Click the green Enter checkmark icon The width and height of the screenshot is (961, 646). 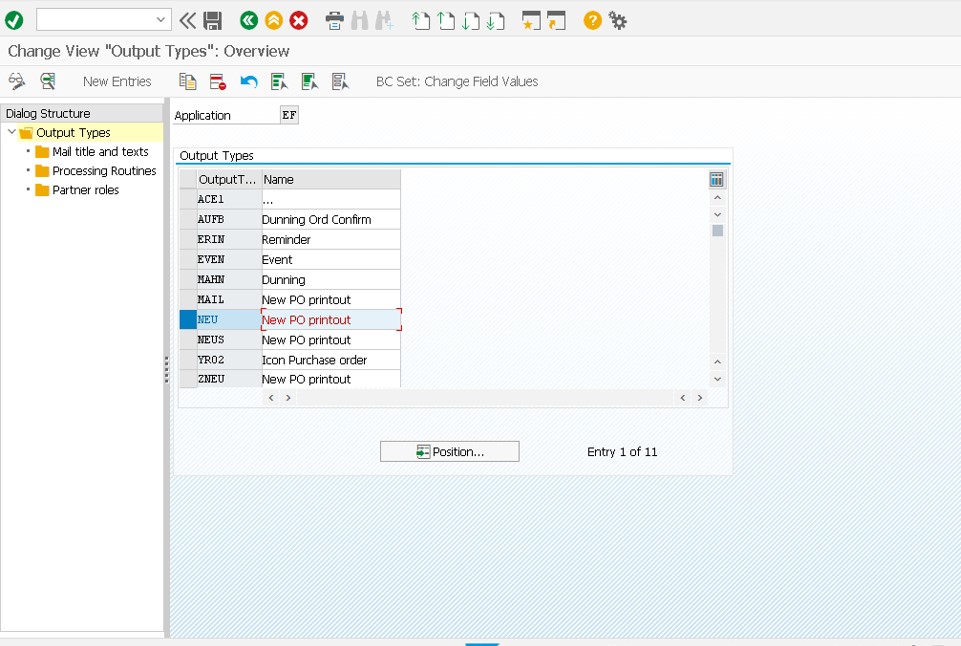pos(14,21)
